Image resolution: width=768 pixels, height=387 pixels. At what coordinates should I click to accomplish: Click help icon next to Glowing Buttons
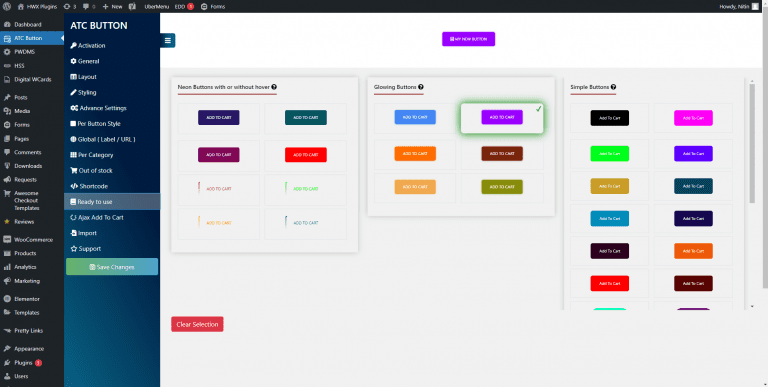421,87
